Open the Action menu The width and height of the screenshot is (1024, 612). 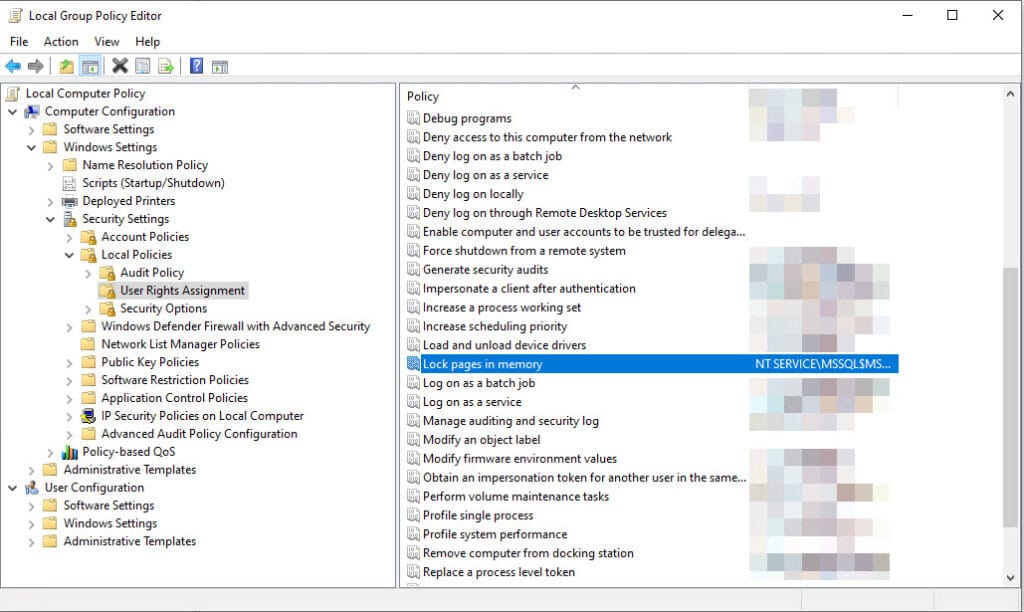[60, 41]
